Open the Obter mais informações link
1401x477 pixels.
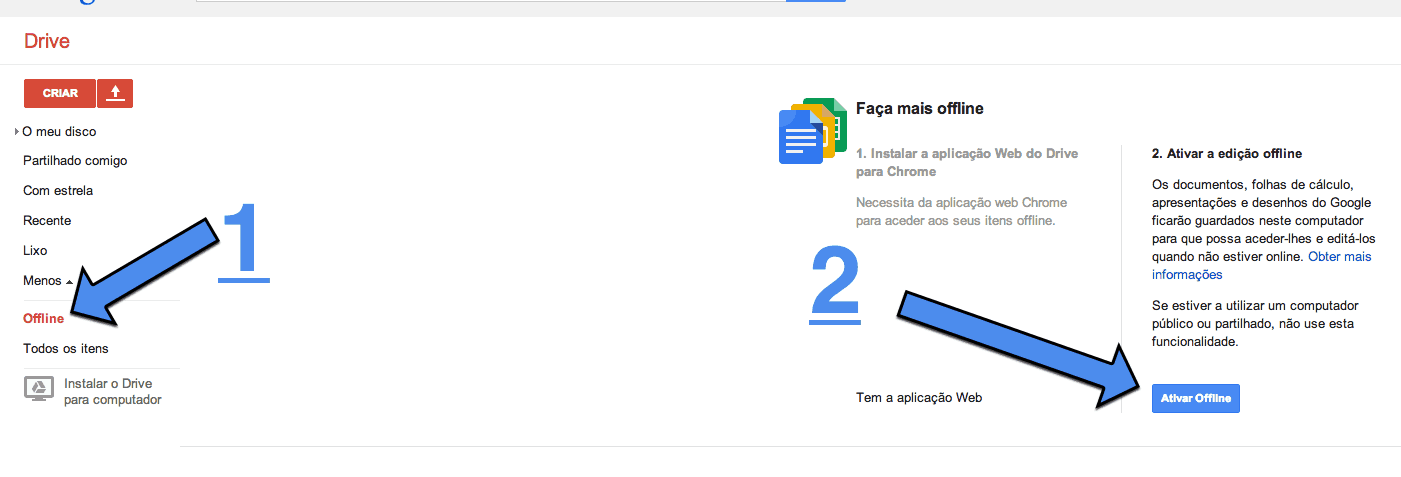tap(1262, 266)
